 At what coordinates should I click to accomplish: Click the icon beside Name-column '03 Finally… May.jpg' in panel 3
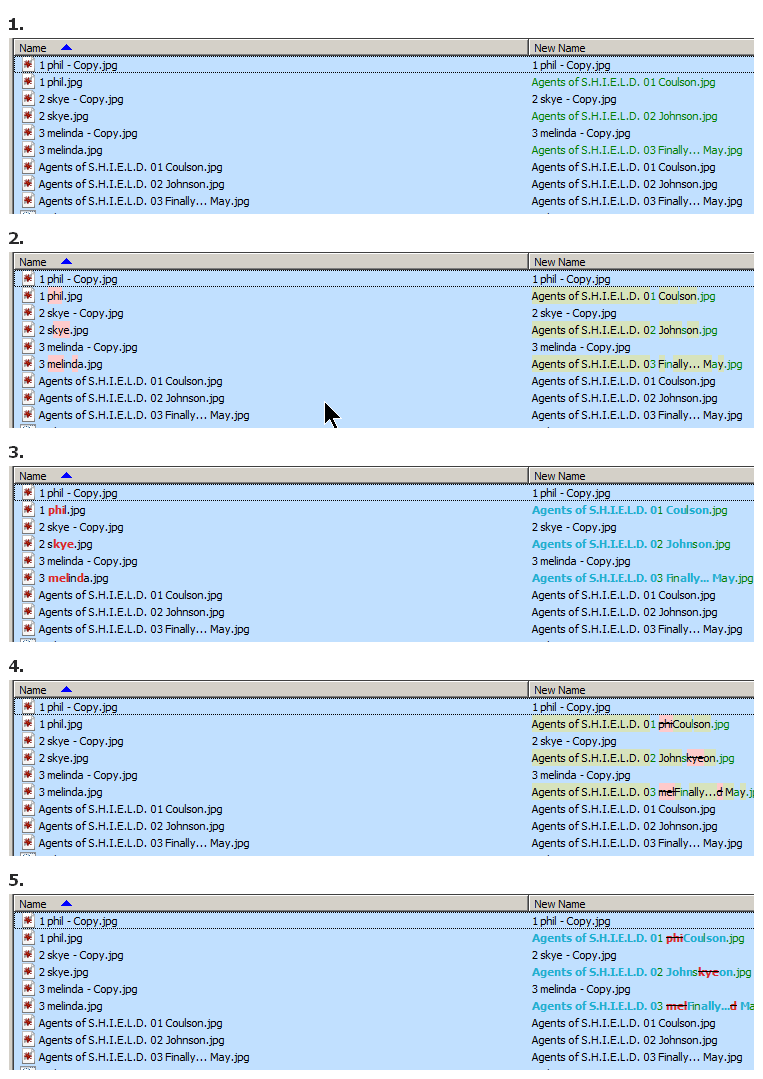coord(28,629)
